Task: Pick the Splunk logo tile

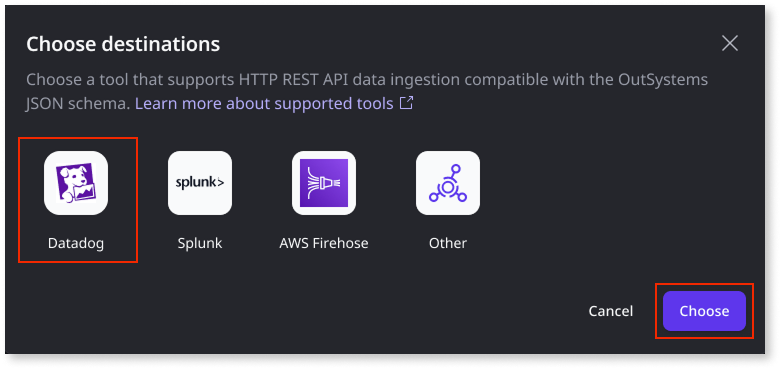Action: (x=200, y=183)
